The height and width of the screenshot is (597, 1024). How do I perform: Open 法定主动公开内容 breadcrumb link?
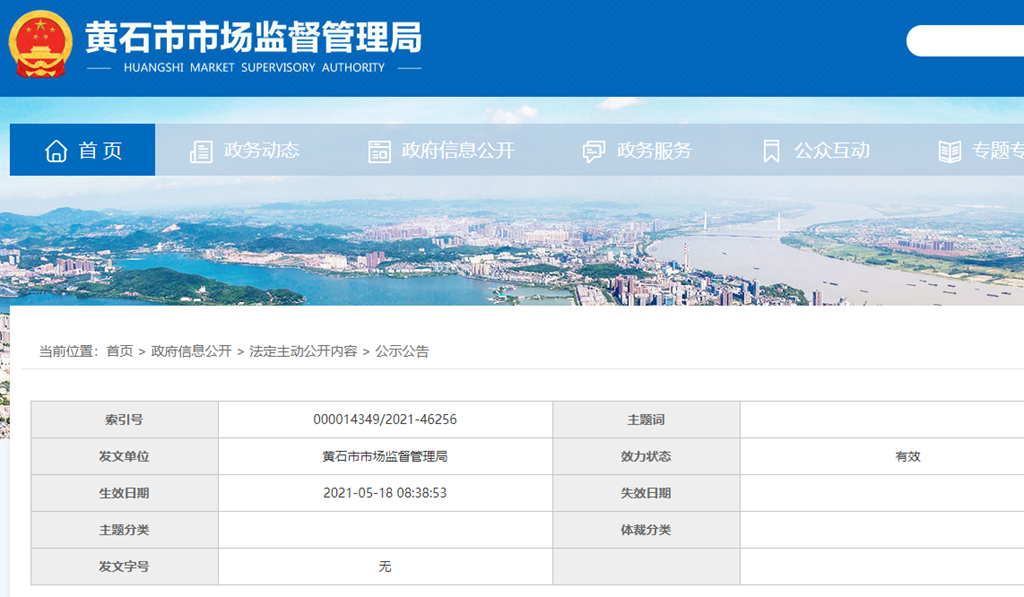(x=303, y=351)
